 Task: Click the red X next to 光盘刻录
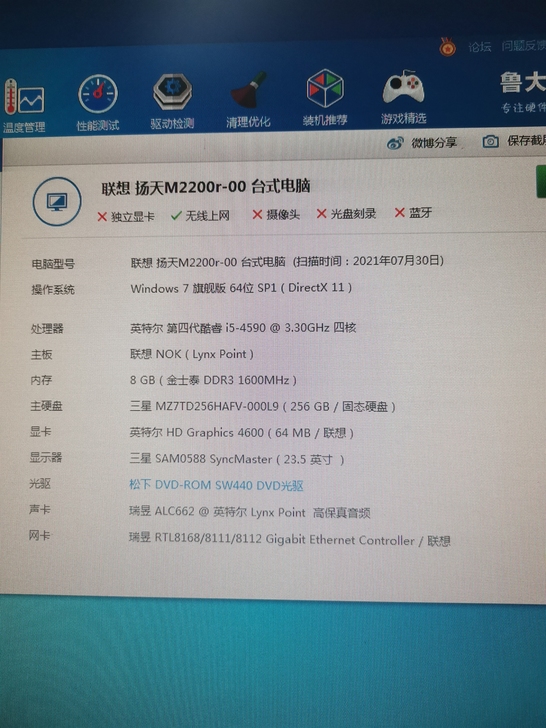pyautogui.click(x=321, y=214)
